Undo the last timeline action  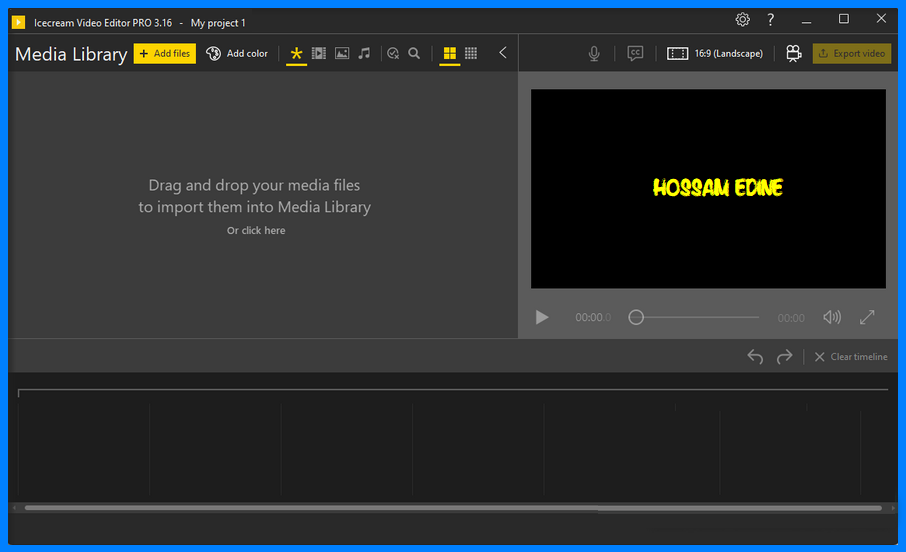[755, 357]
